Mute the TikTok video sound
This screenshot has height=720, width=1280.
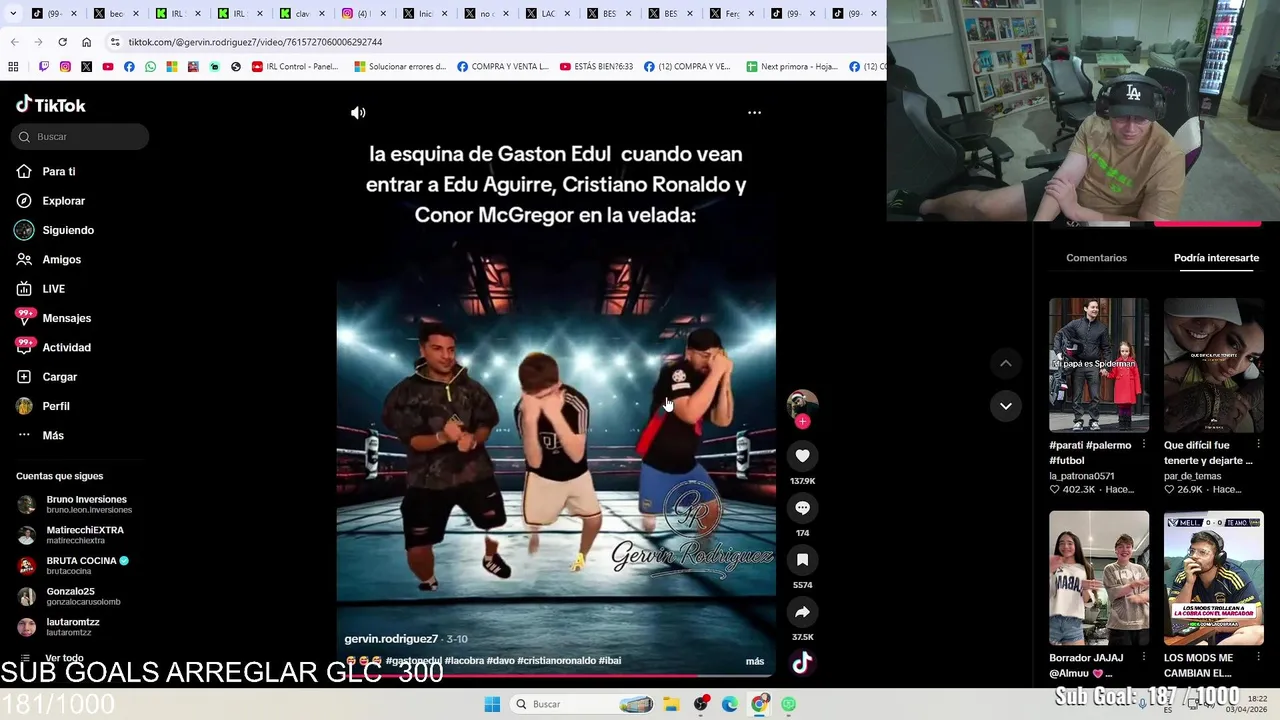click(358, 113)
